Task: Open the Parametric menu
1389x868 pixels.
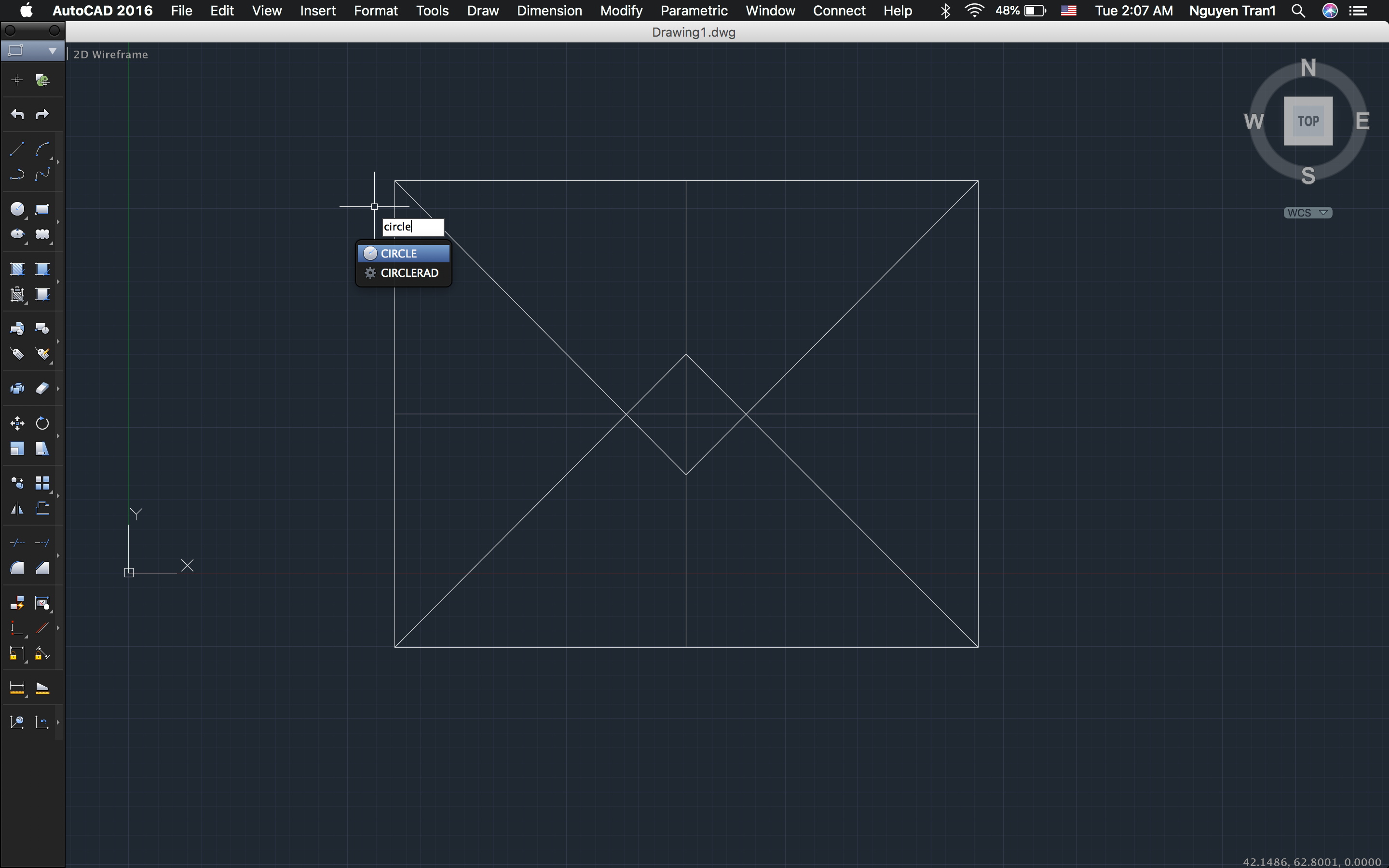Action: click(694, 10)
